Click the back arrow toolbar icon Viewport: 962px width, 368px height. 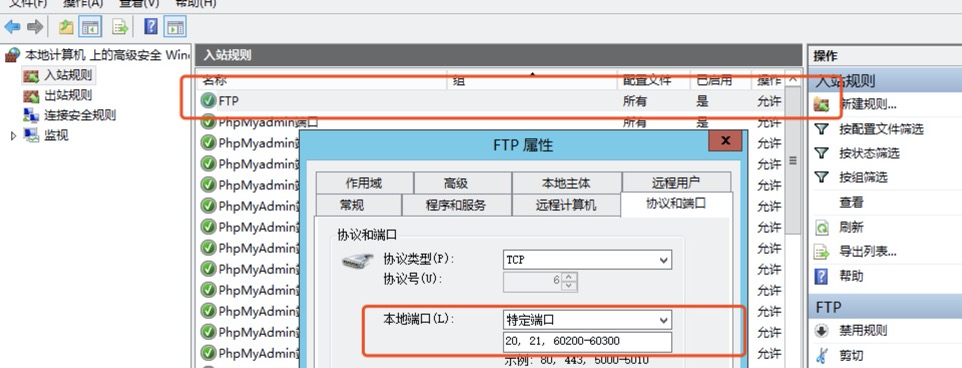tap(12, 26)
